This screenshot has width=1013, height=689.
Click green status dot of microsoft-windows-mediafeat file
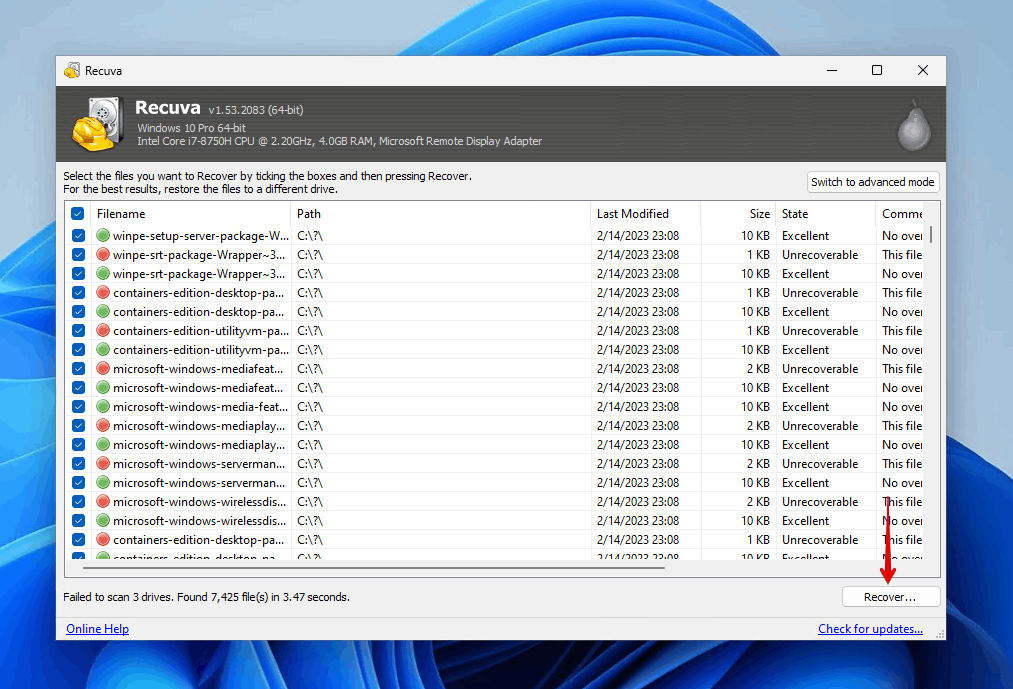click(x=103, y=388)
